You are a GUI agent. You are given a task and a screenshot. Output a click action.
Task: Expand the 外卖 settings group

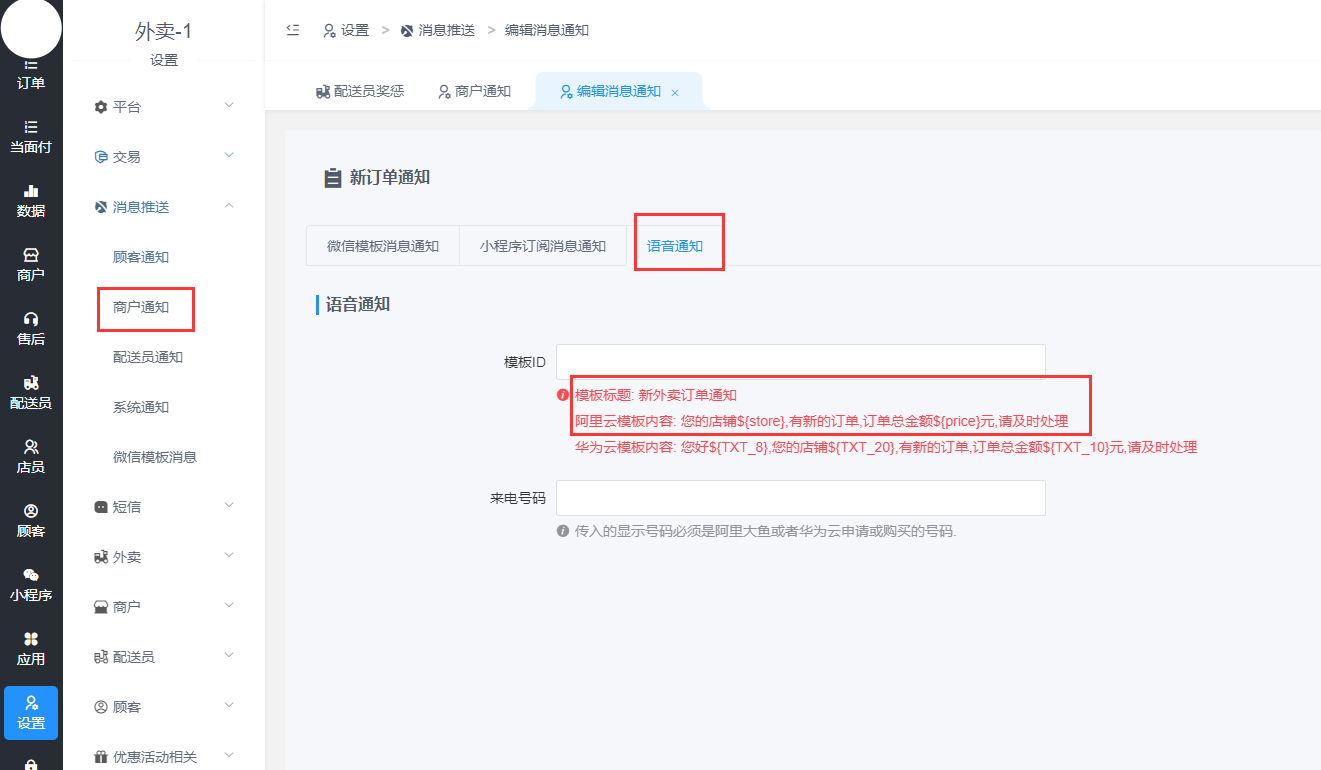[229, 555]
